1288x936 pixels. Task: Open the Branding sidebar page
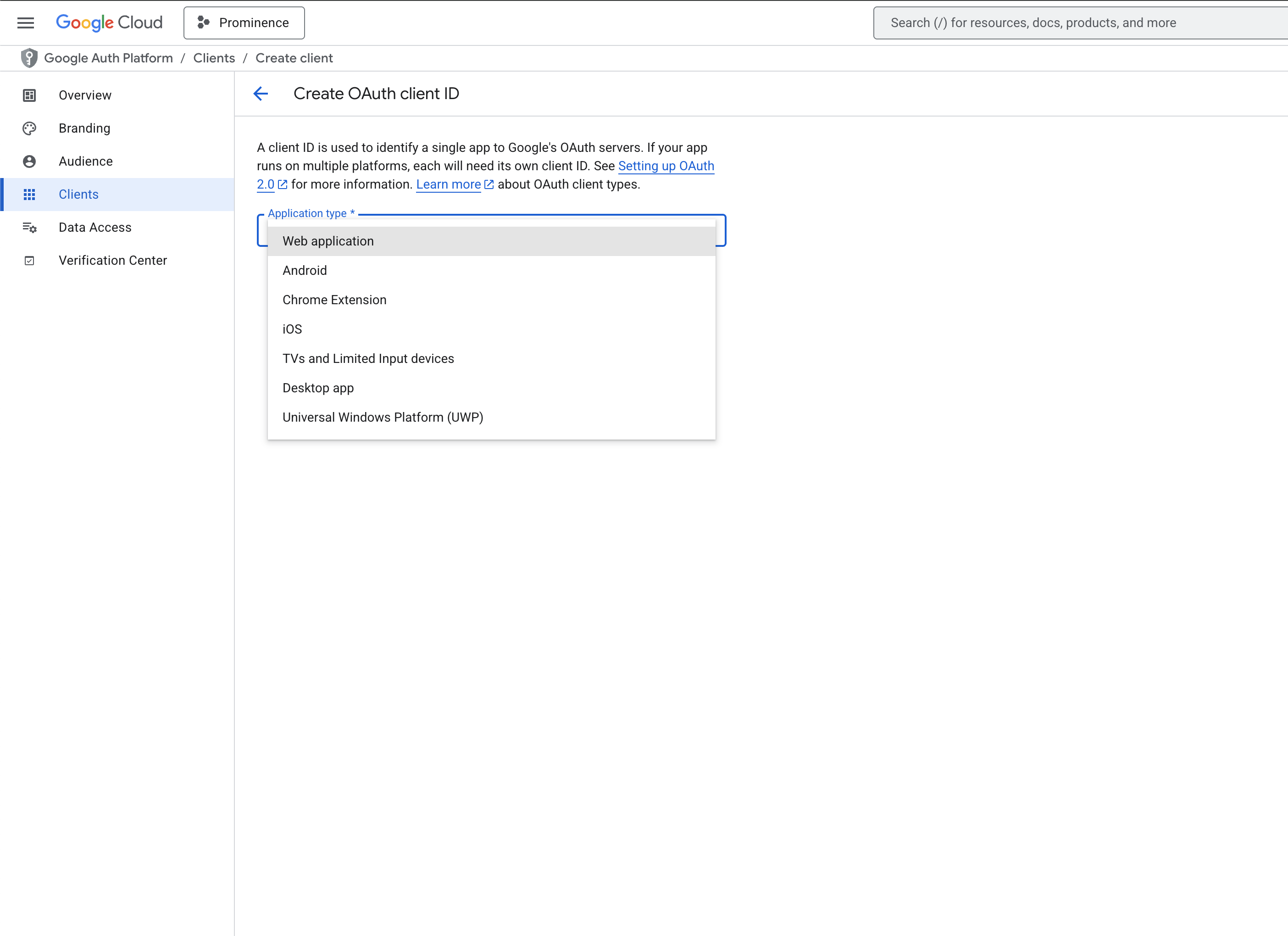117,128
